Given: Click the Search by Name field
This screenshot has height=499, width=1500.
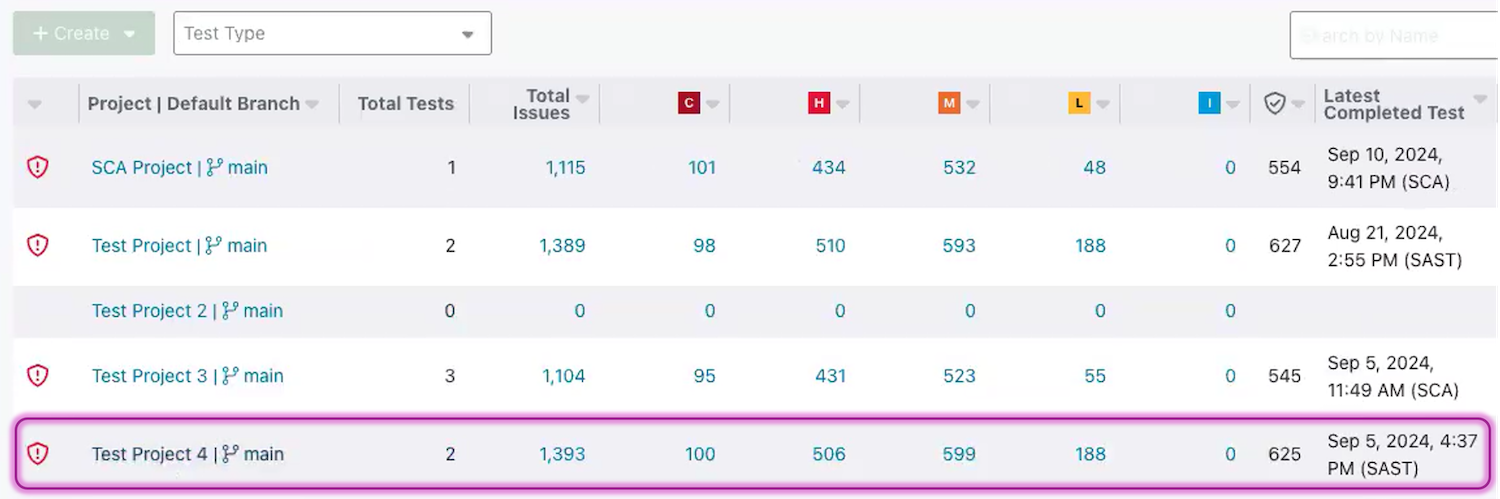Looking at the screenshot, I should 1393,36.
